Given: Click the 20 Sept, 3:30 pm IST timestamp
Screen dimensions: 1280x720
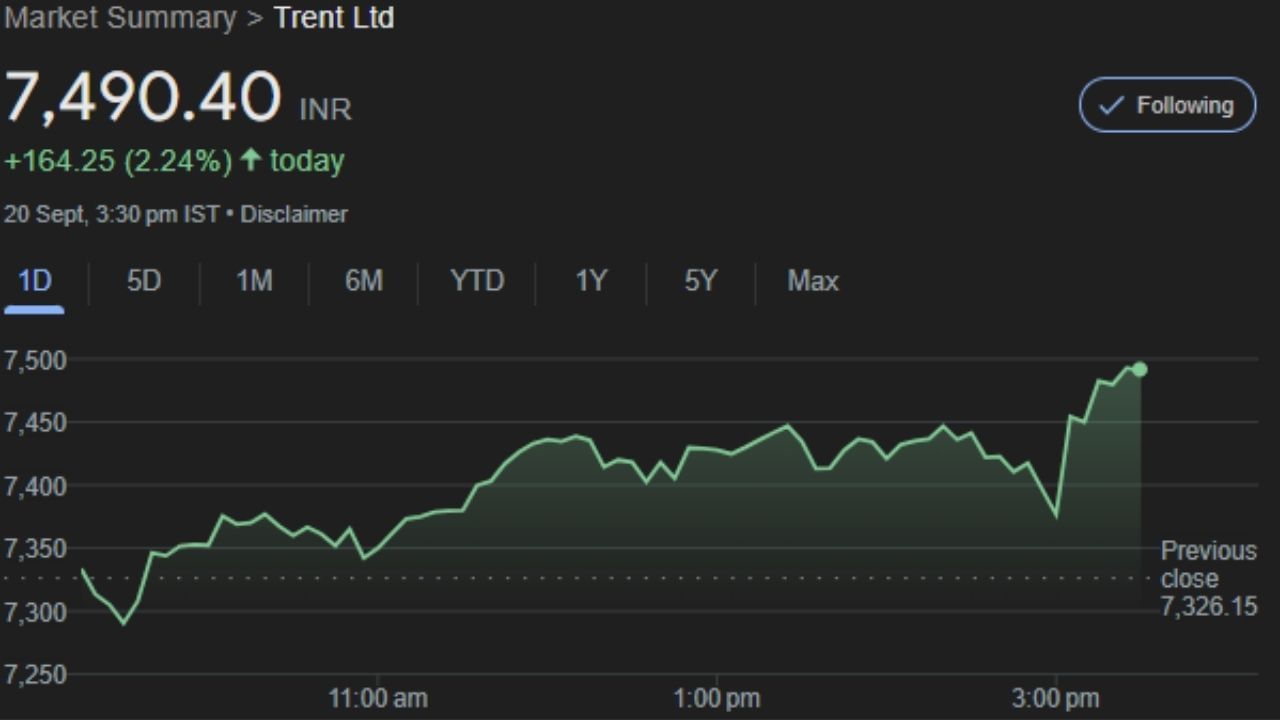Looking at the screenshot, I should 111,214.
